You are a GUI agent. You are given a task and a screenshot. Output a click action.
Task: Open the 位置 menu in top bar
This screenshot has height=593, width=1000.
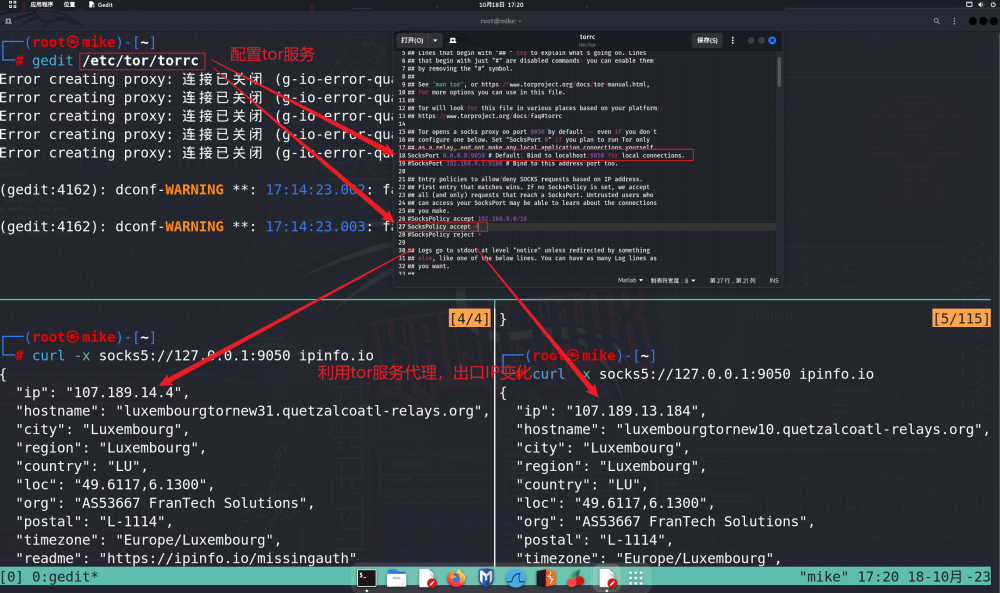click(x=70, y=4)
